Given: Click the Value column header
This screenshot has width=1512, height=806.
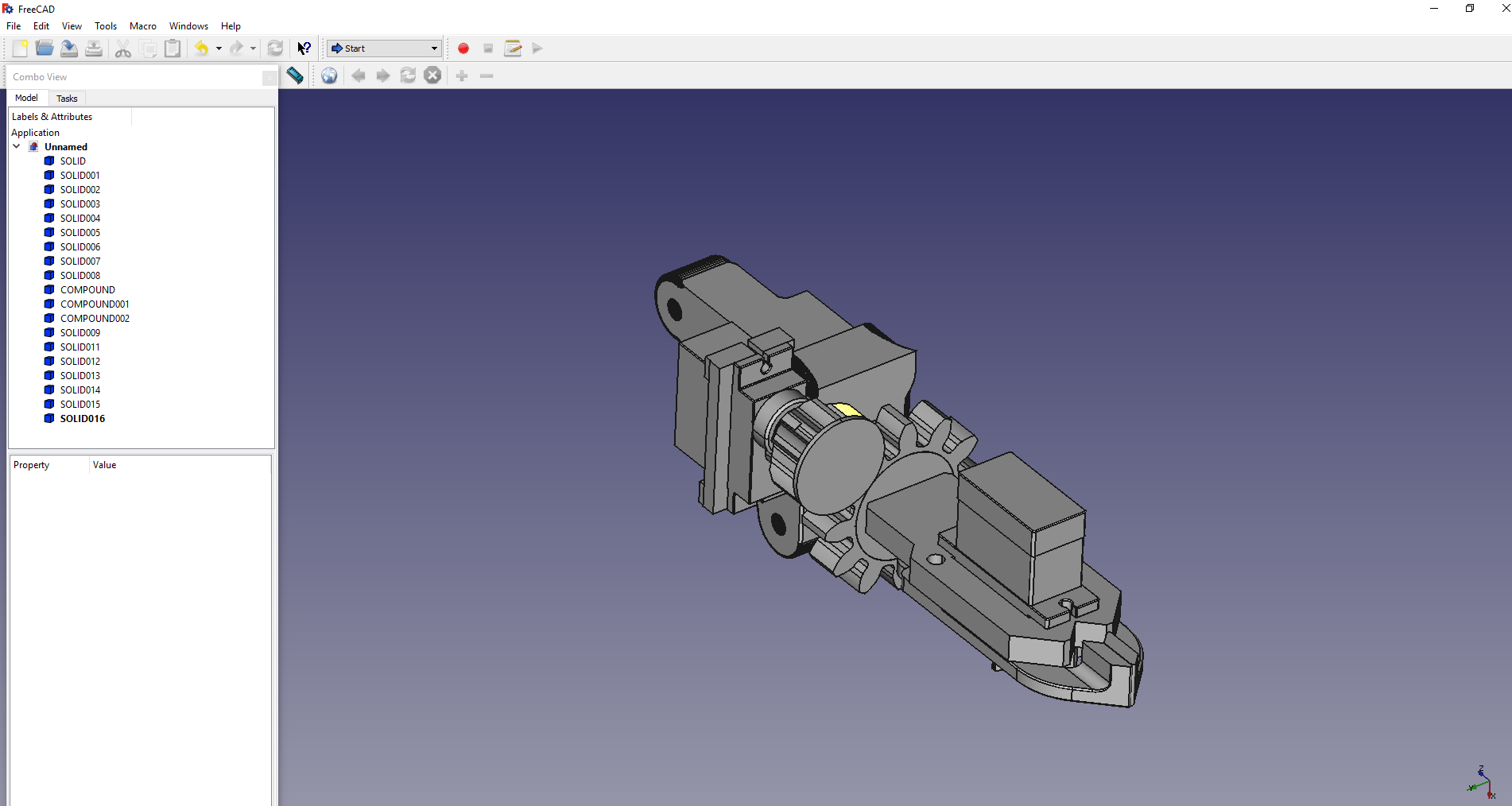Looking at the screenshot, I should [x=180, y=465].
